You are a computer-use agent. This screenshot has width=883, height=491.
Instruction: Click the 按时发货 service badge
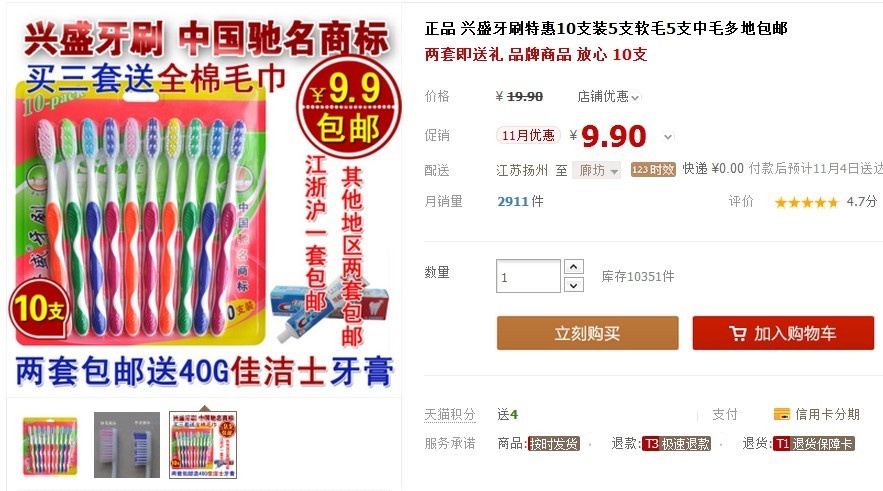pos(554,444)
